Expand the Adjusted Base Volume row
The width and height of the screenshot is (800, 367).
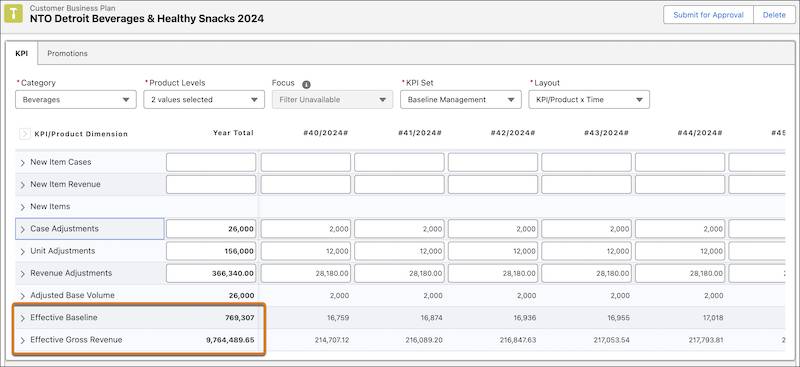22,296
